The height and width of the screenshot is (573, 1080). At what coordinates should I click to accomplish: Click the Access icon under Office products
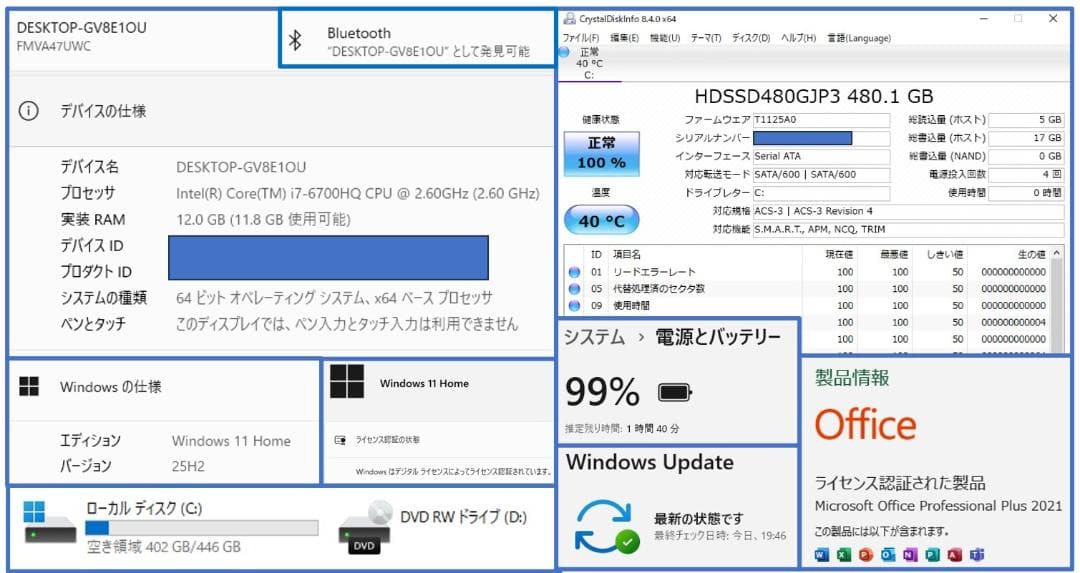tap(954, 554)
